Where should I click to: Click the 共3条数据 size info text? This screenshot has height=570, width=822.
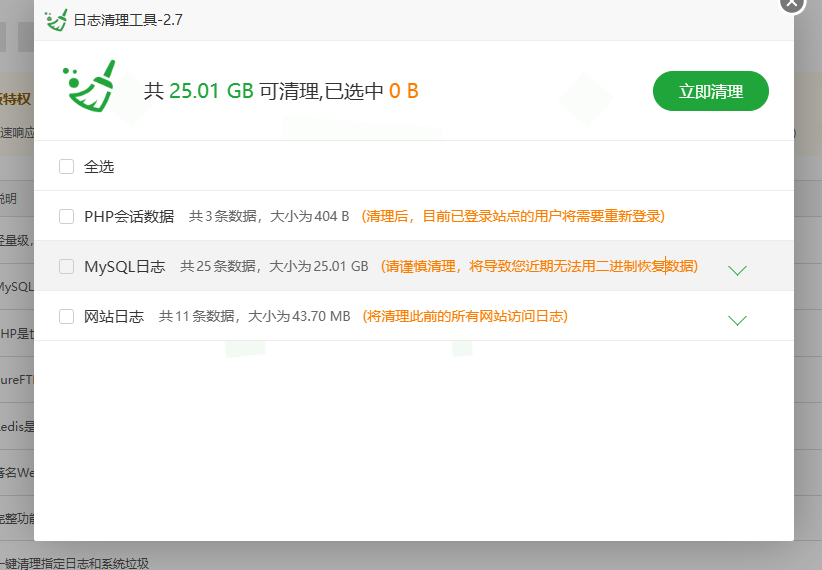point(269,216)
